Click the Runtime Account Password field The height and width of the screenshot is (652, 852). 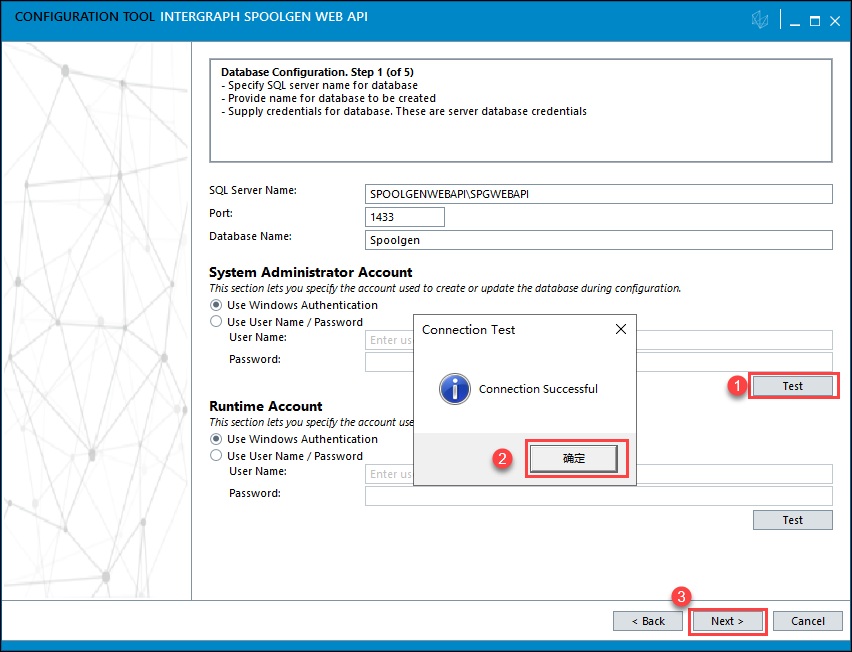[598, 496]
